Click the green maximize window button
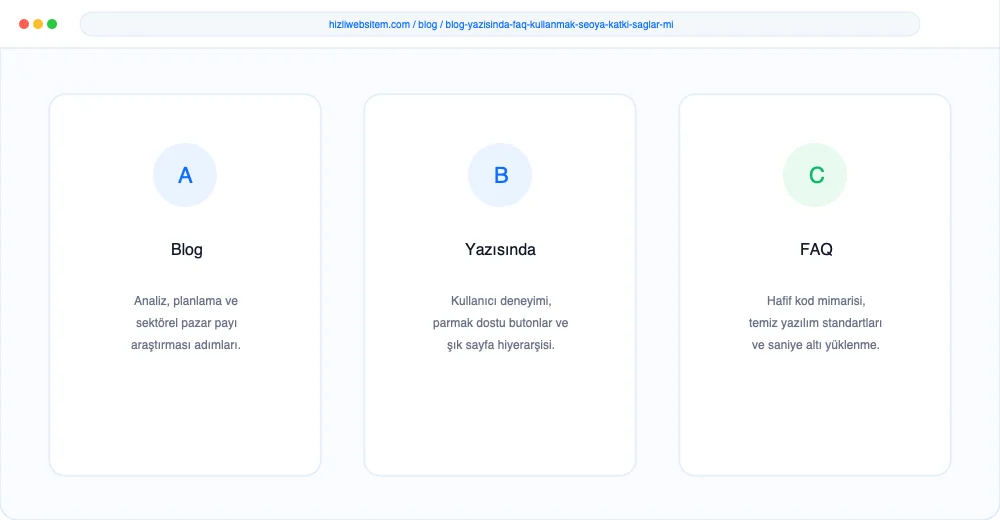This screenshot has width=1000, height=520. point(52,24)
